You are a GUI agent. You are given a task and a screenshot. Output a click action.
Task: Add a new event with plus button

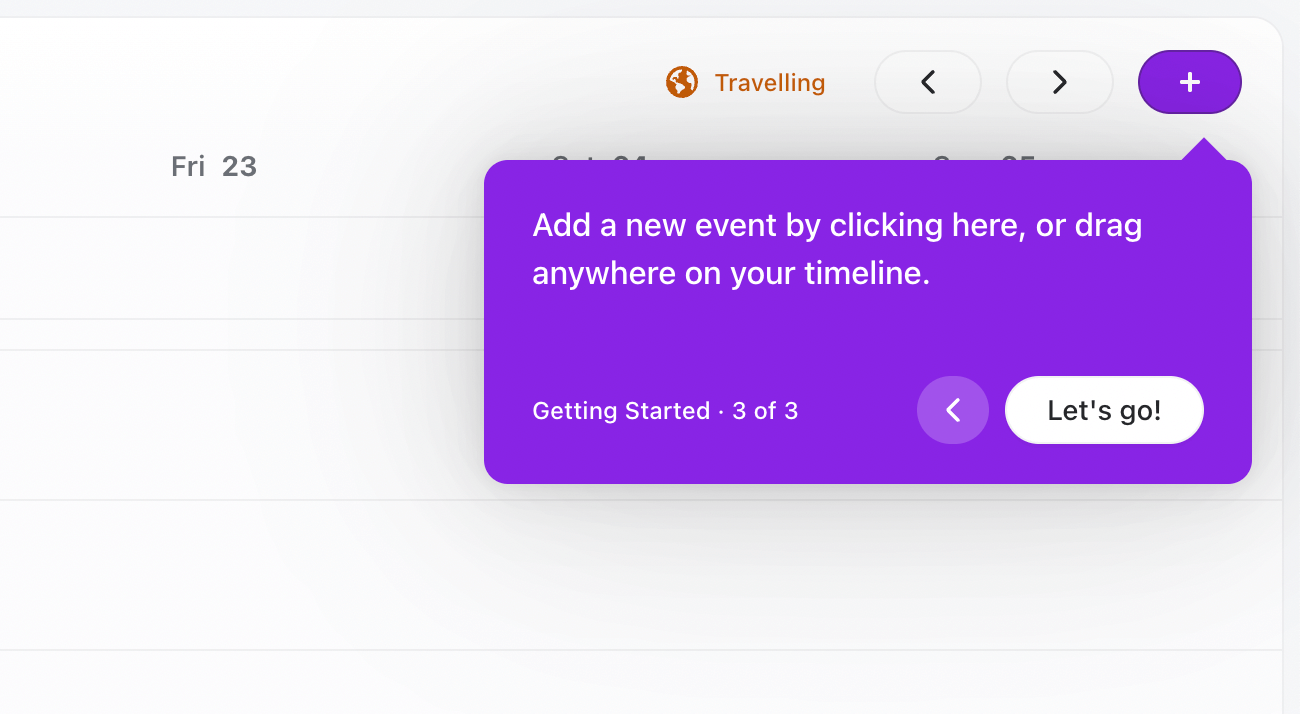tap(1190, 82)
